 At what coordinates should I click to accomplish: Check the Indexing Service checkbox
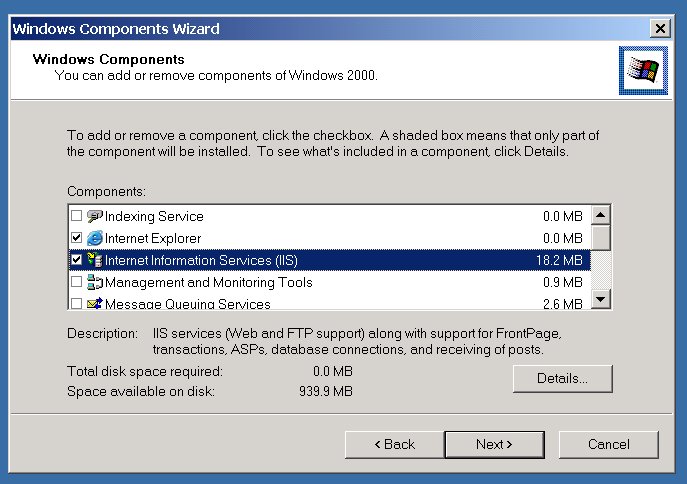(76, 216)
